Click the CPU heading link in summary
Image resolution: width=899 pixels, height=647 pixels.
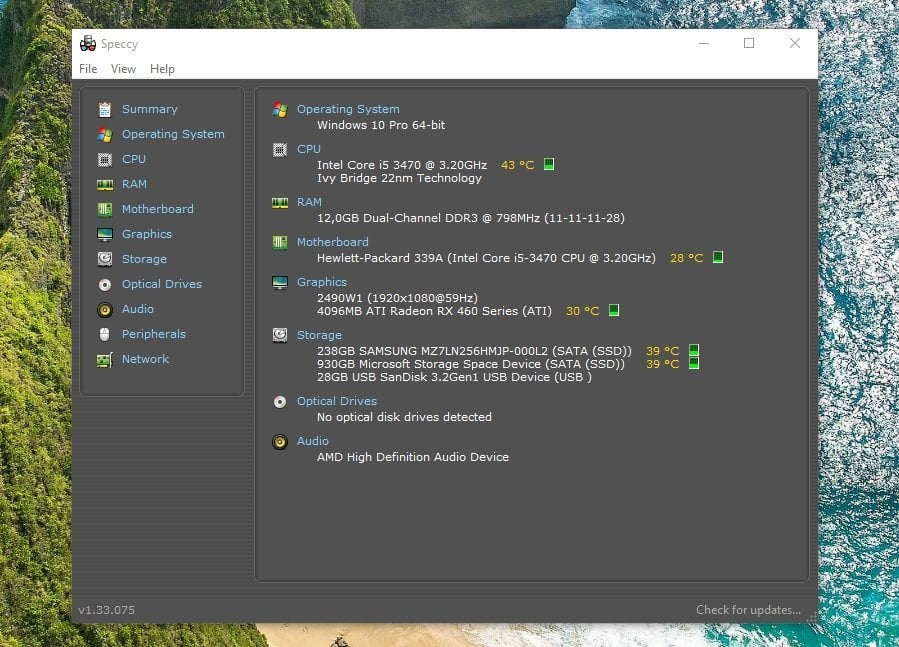pyautogui.click(x=308, y=149)
